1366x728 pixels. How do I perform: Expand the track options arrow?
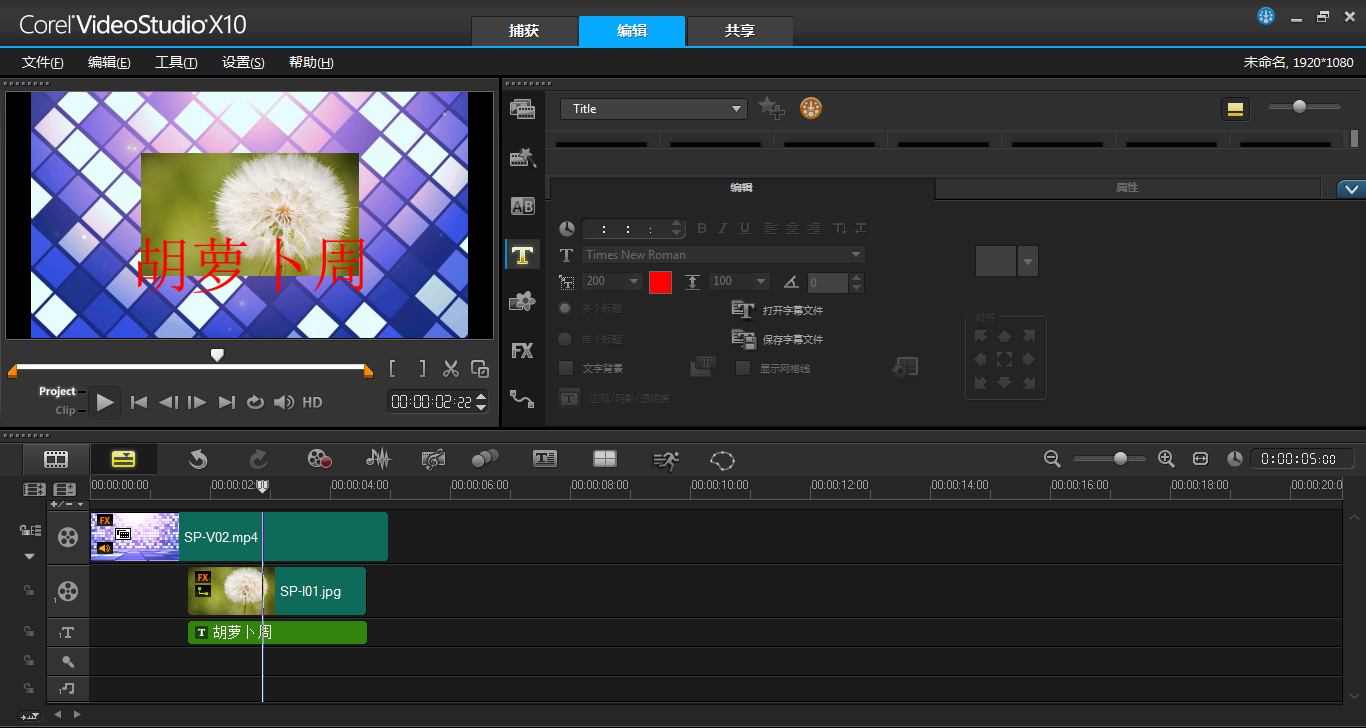pyautogui.click(x=30, y=556)
